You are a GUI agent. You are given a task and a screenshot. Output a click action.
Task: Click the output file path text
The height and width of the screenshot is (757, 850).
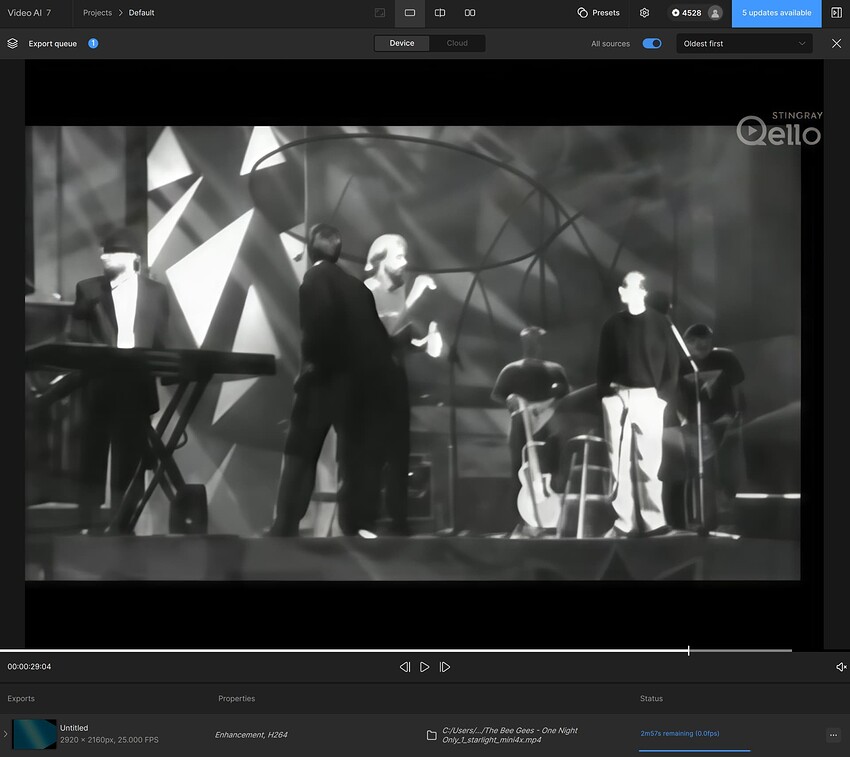(x=510, y=735)
